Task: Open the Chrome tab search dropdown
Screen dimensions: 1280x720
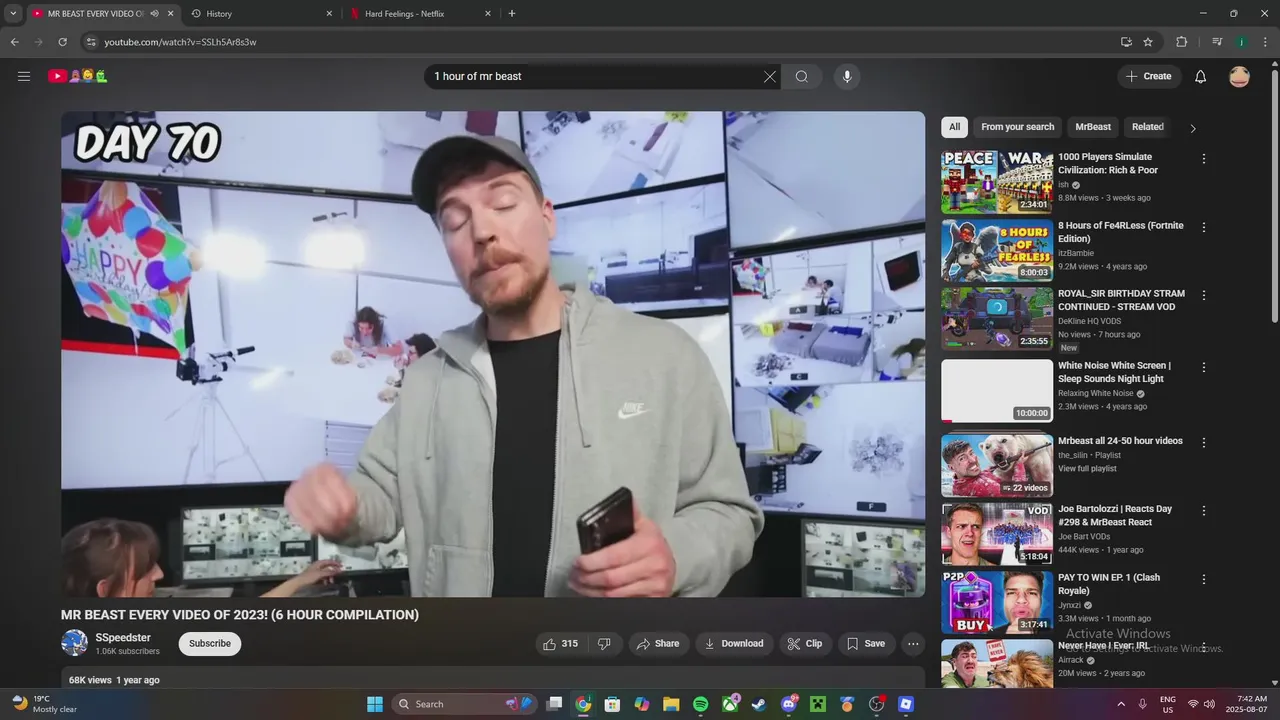Action: (x=13, y=14)
